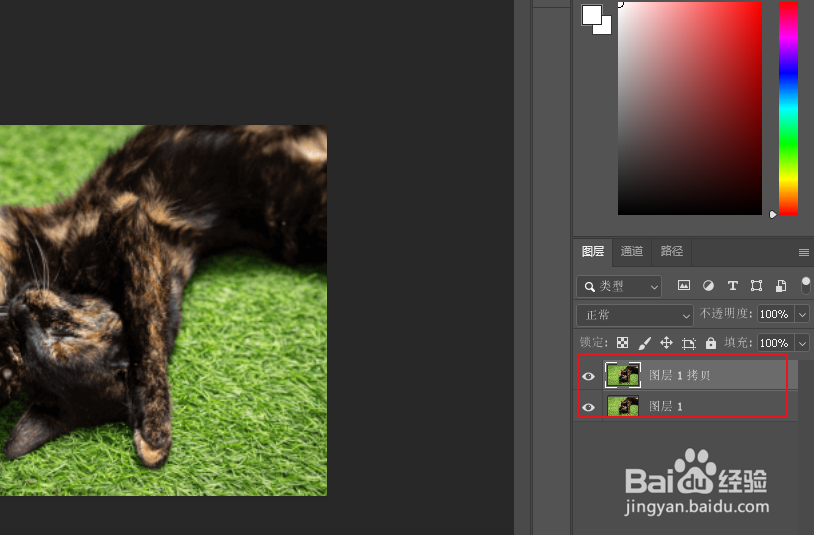Select the 图层 1 layer thumbnail
This screenshot has width=814, height=535.
pos(623,406)
